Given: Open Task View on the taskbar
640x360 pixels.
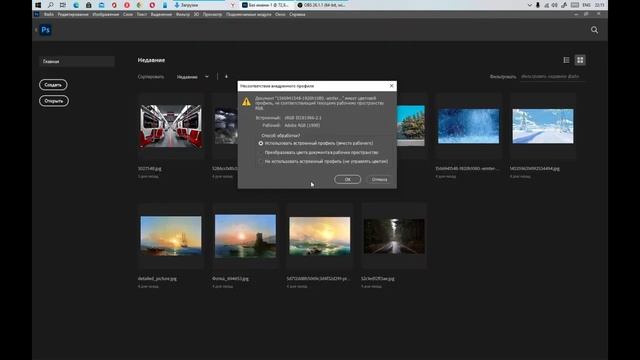Looking at the screenshot, I should point(63,5).
